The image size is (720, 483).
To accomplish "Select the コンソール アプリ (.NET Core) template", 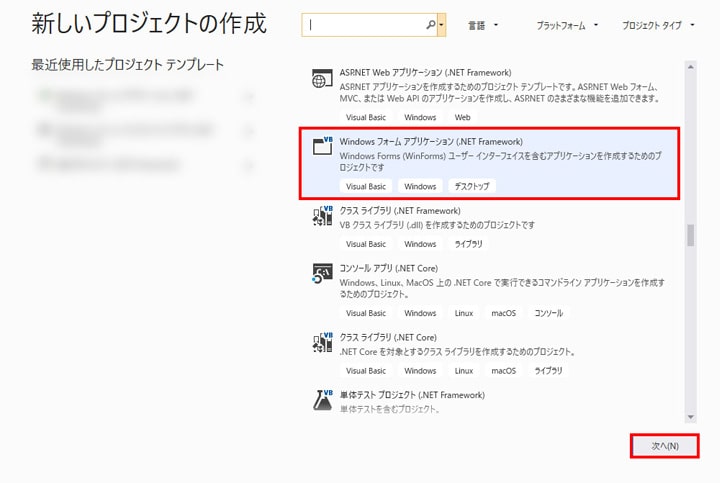I will pos(490,291).
